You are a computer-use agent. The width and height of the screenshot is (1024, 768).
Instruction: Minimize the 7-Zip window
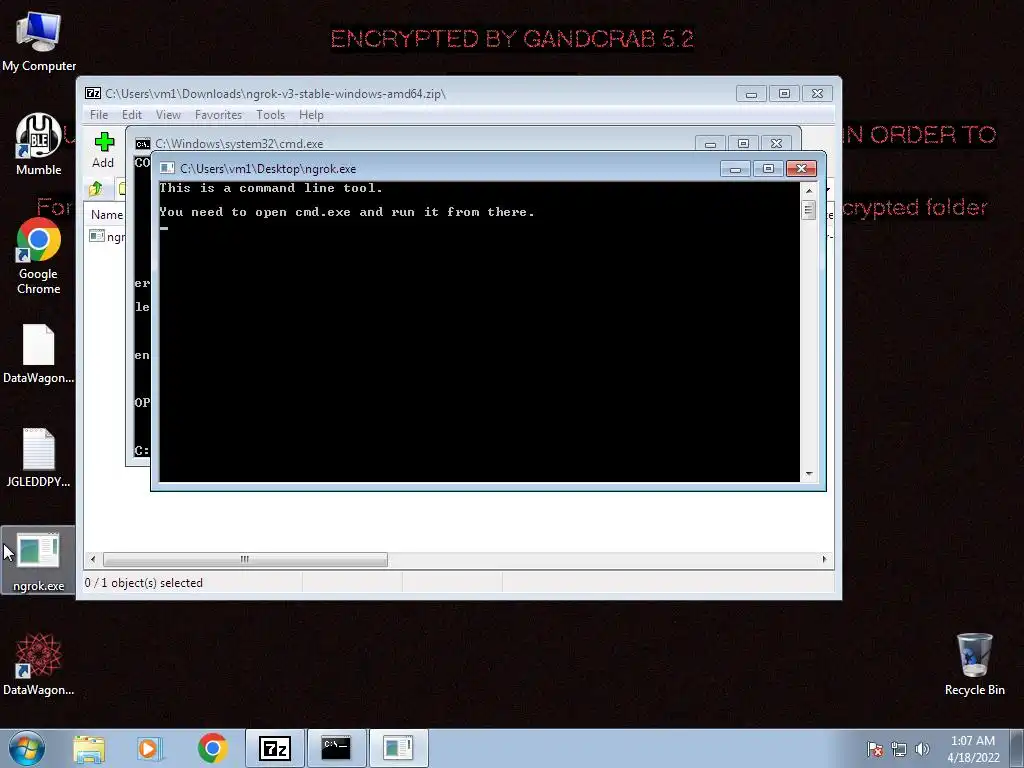[x=751, y=94]
